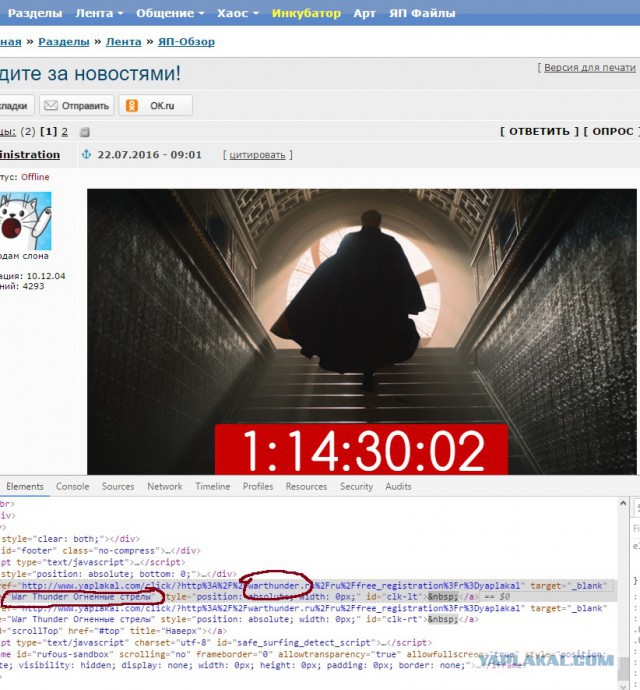
Task: Follow the Лента breadcrumb link
Action: tap(124, 42)
